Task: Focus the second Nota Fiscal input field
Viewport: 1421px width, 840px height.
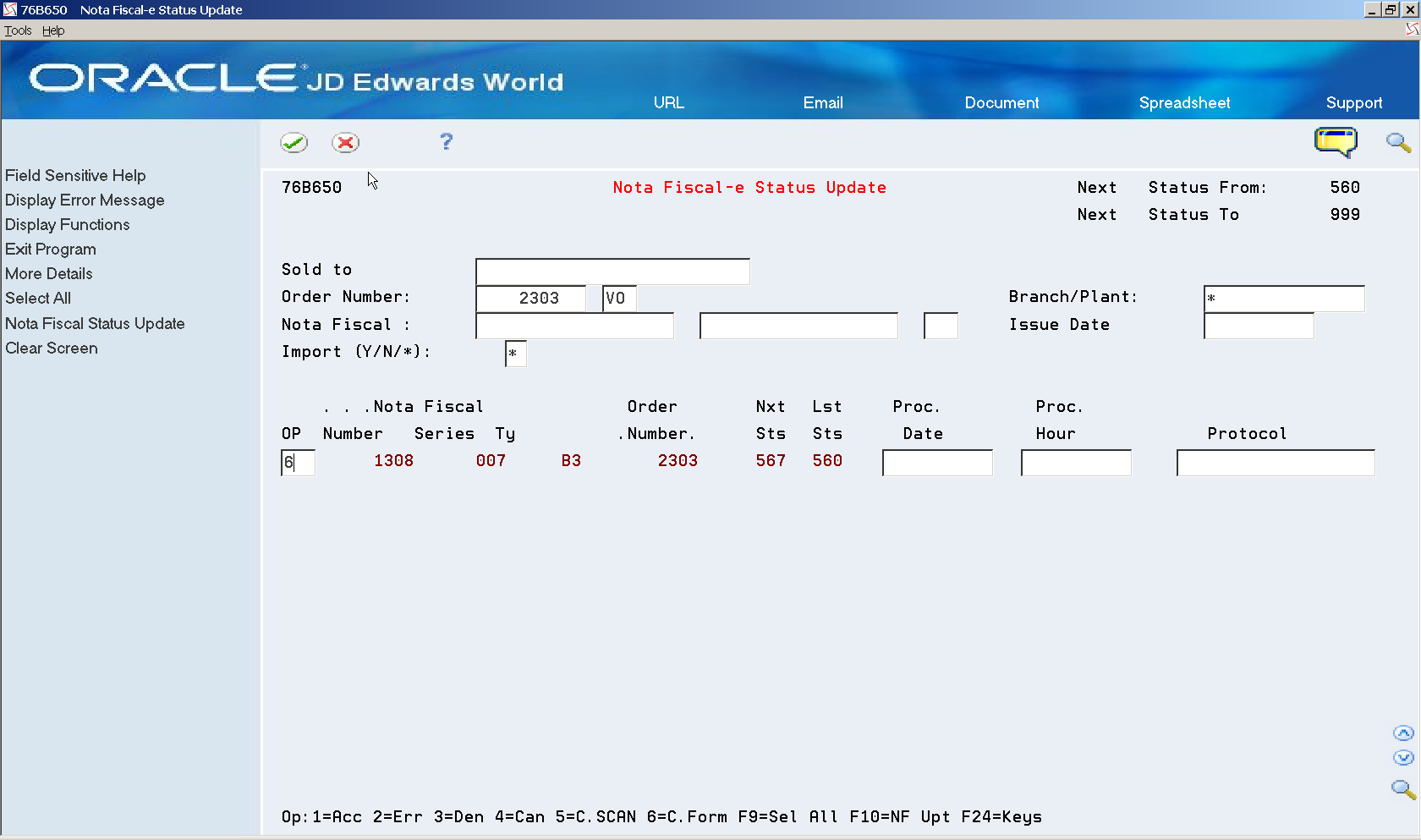Action: coord(798,326)
